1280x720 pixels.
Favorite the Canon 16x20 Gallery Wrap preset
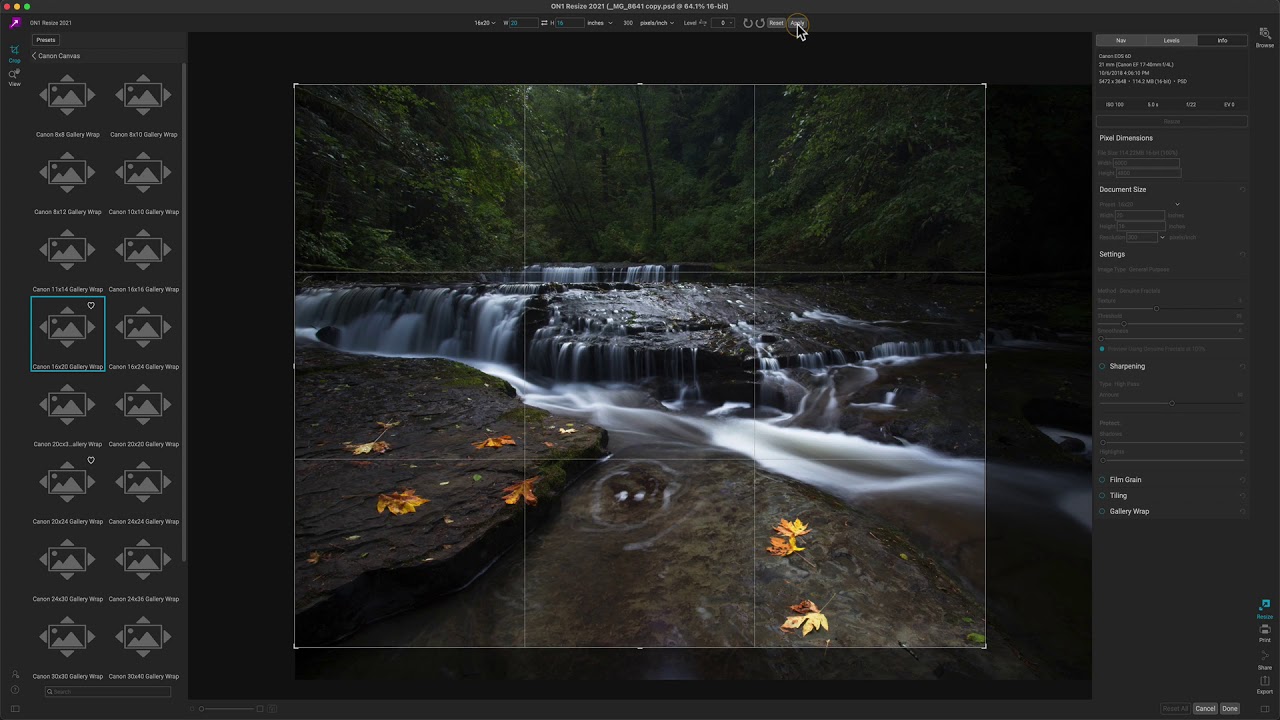point(91,306)
